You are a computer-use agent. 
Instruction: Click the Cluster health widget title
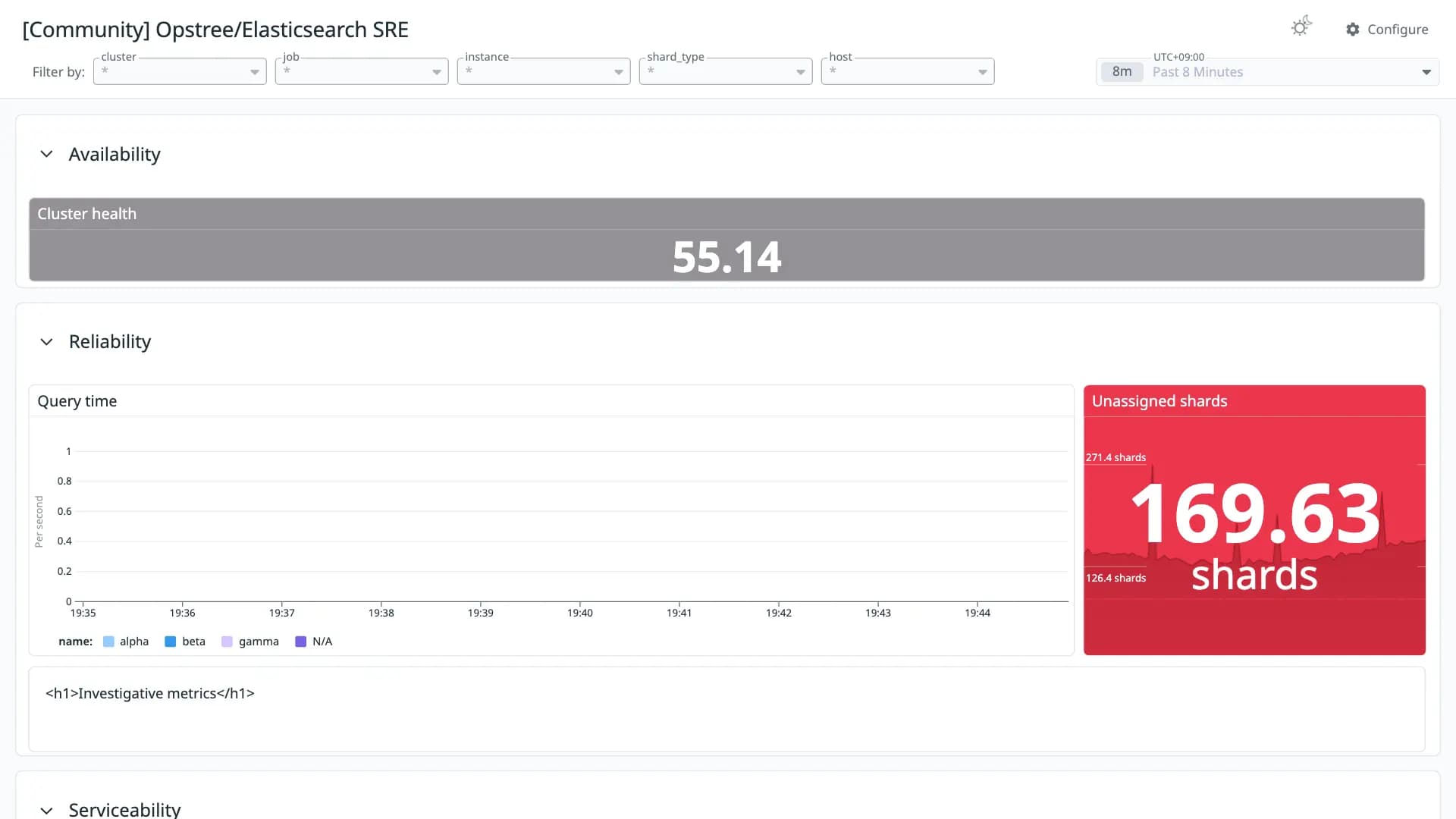pyautogui.click(x=87, y=214)
